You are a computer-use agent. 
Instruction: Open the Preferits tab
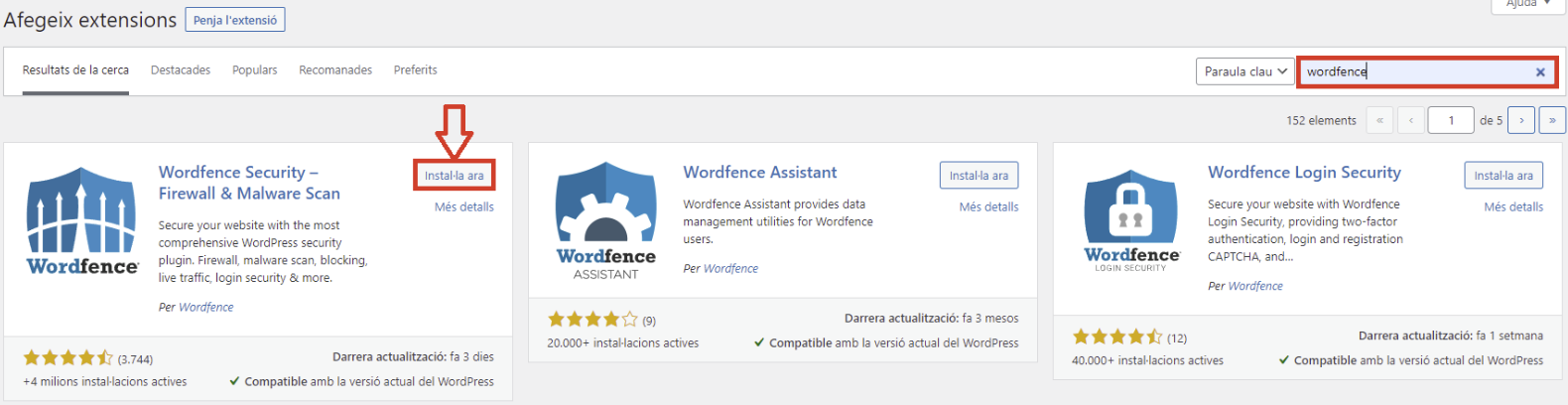[x=415, y=70]
